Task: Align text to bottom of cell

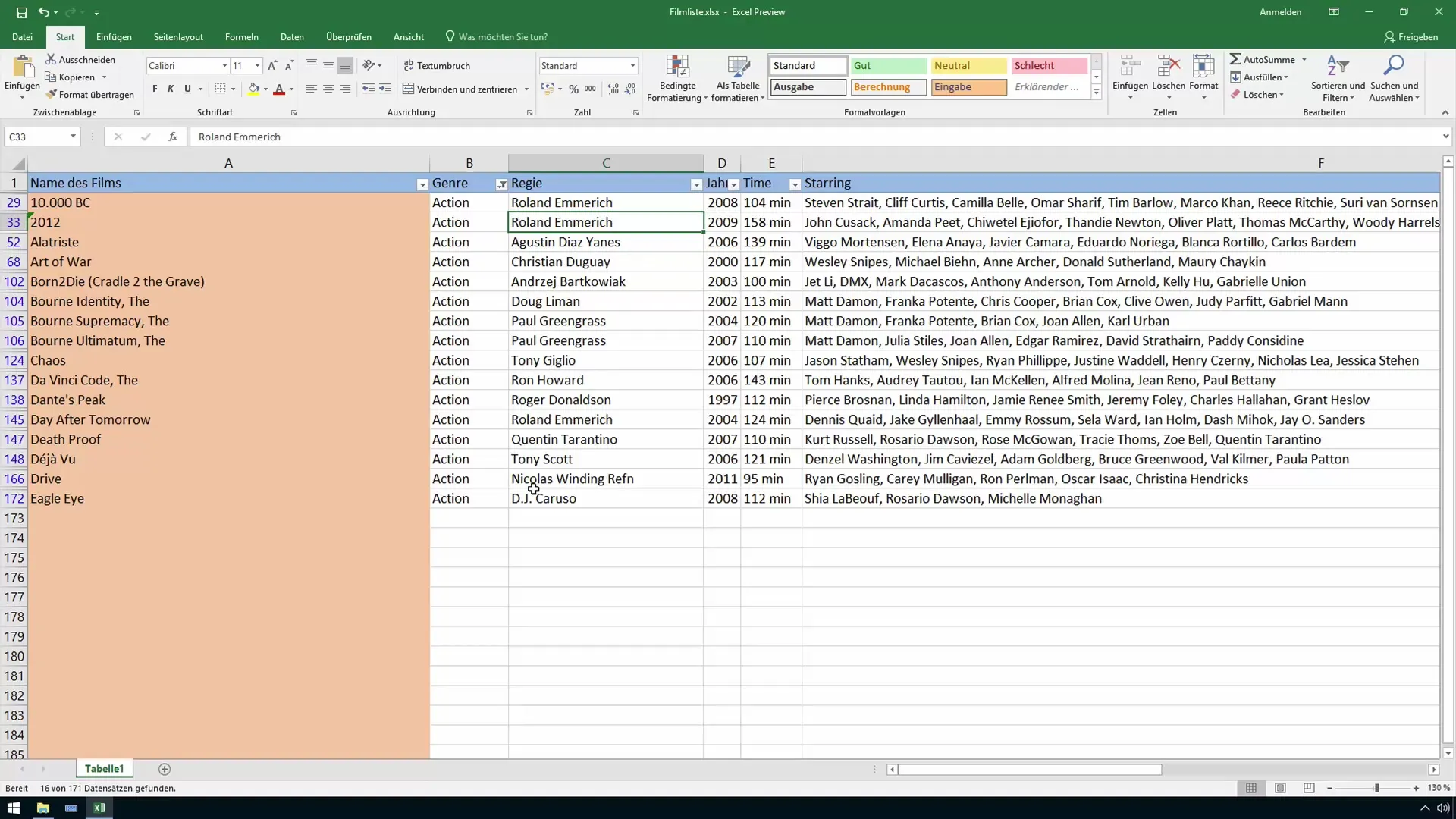Action: pyautogui.click(x=345, y=66)
